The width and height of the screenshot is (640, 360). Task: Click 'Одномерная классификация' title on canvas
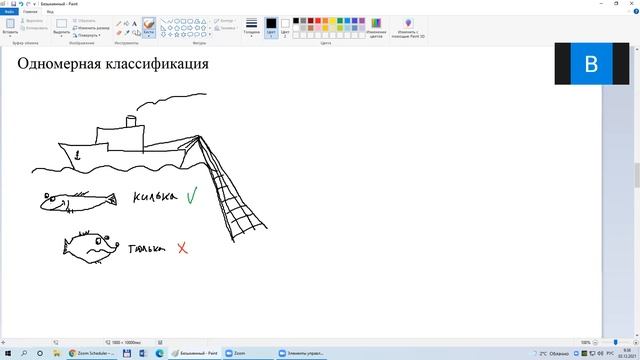[113, 64]
